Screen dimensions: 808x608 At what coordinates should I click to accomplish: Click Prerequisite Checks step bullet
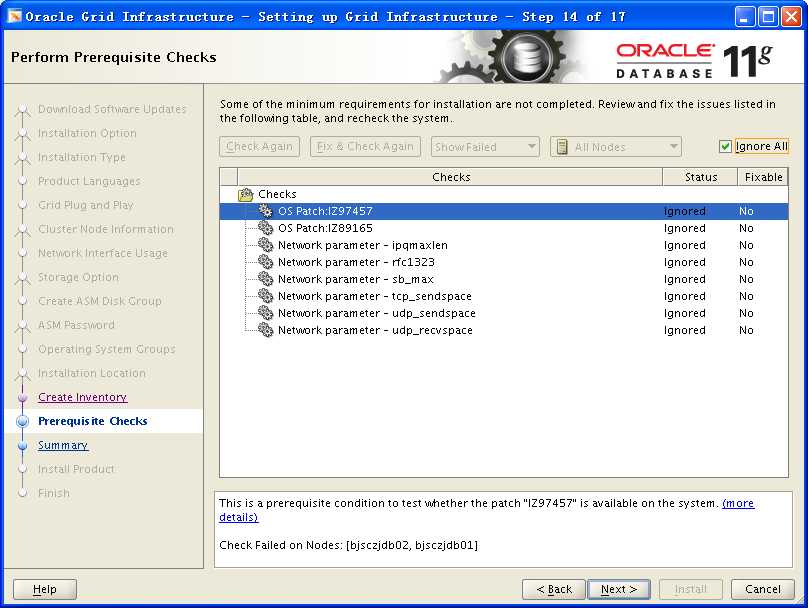click(x=22, y=421)
